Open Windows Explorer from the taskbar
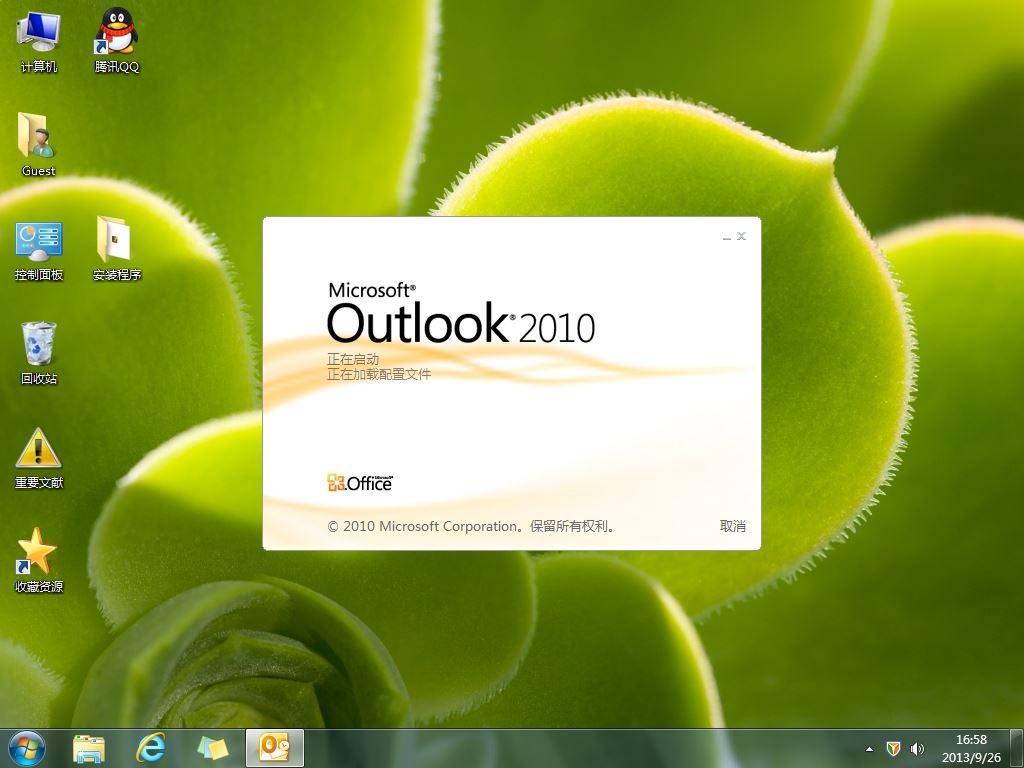The height and width of the screenshot is (768, 1024). coord(88,748)
